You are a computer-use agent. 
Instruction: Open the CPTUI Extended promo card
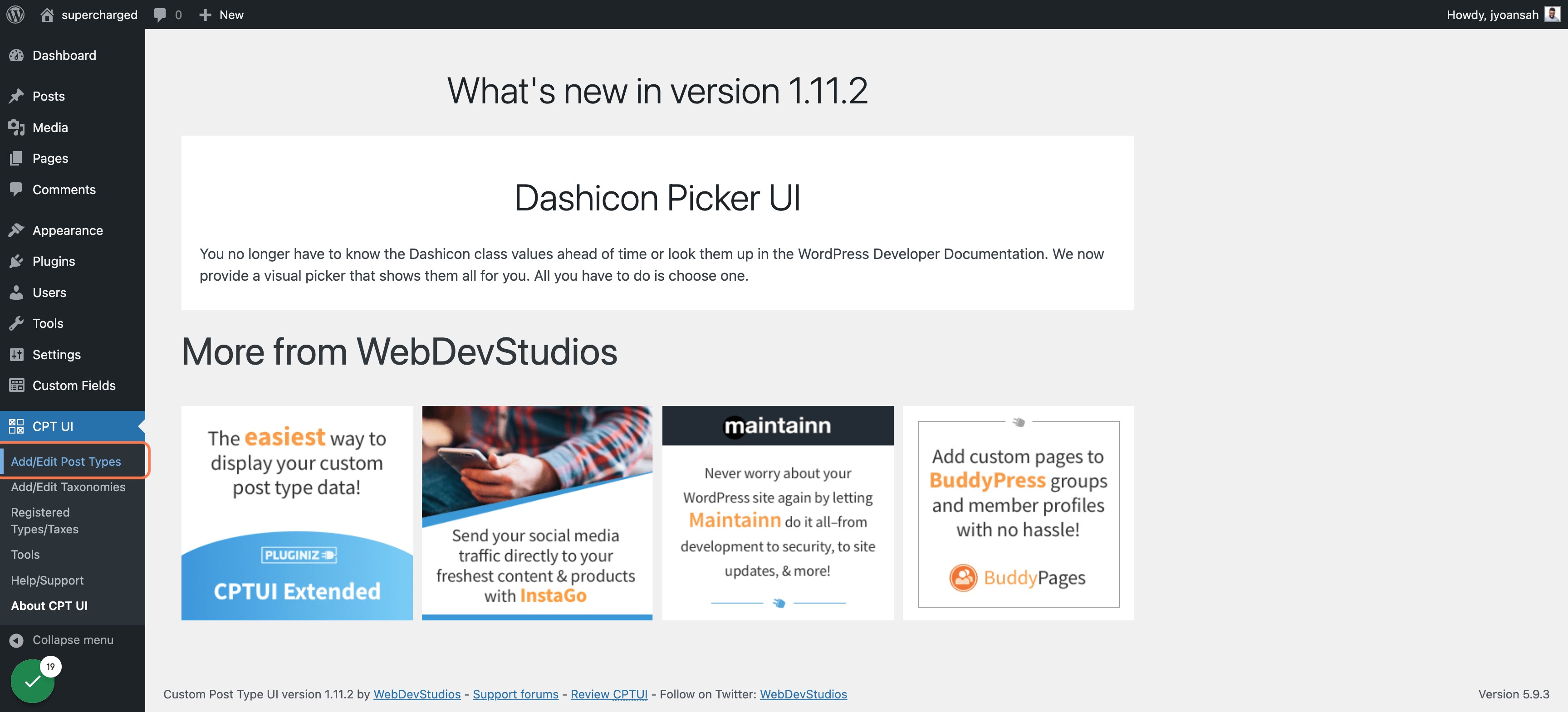tap(297, 513)
